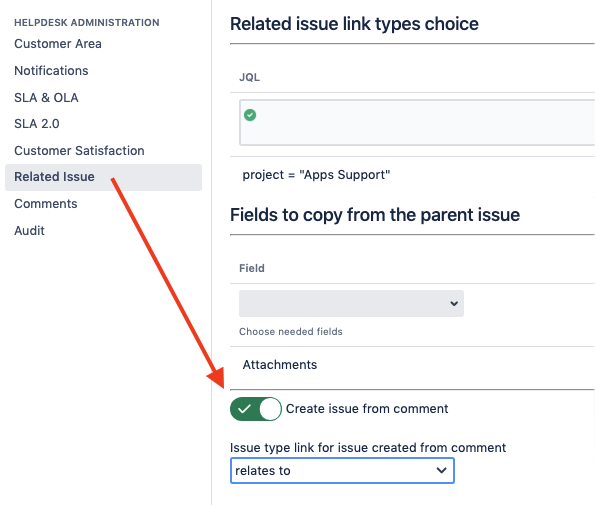
Task: Click the chevron in relates to dropdown
Action: tap(441, 470)
